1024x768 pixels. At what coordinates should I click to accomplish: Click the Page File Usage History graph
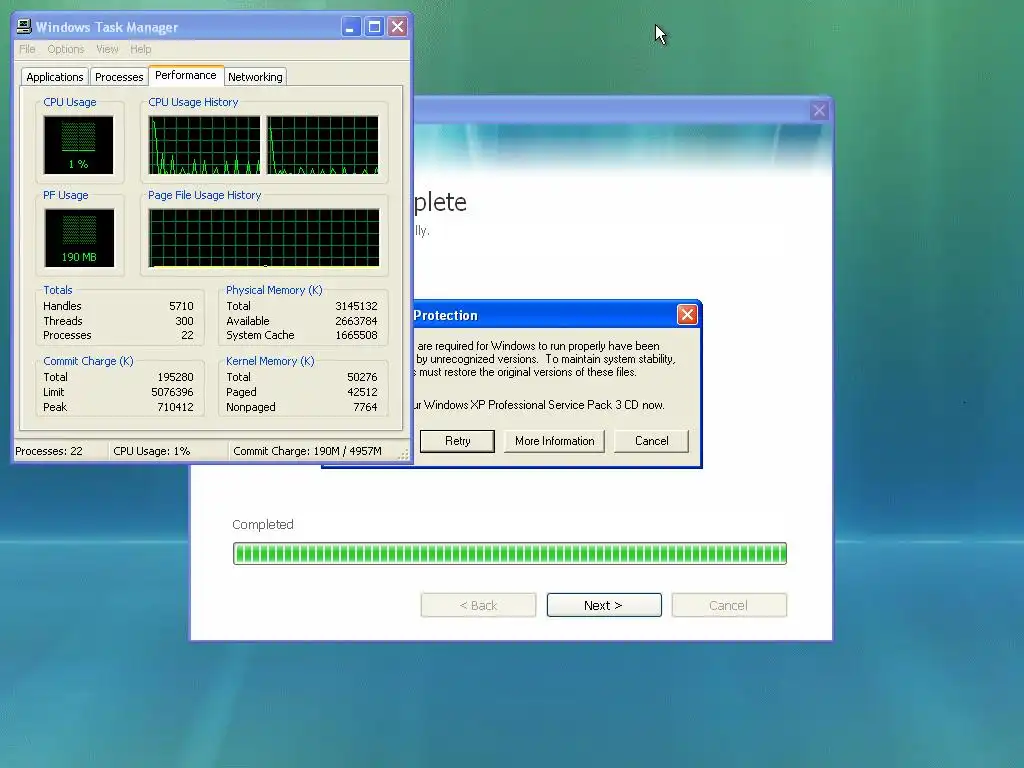(x=264, y=238)
